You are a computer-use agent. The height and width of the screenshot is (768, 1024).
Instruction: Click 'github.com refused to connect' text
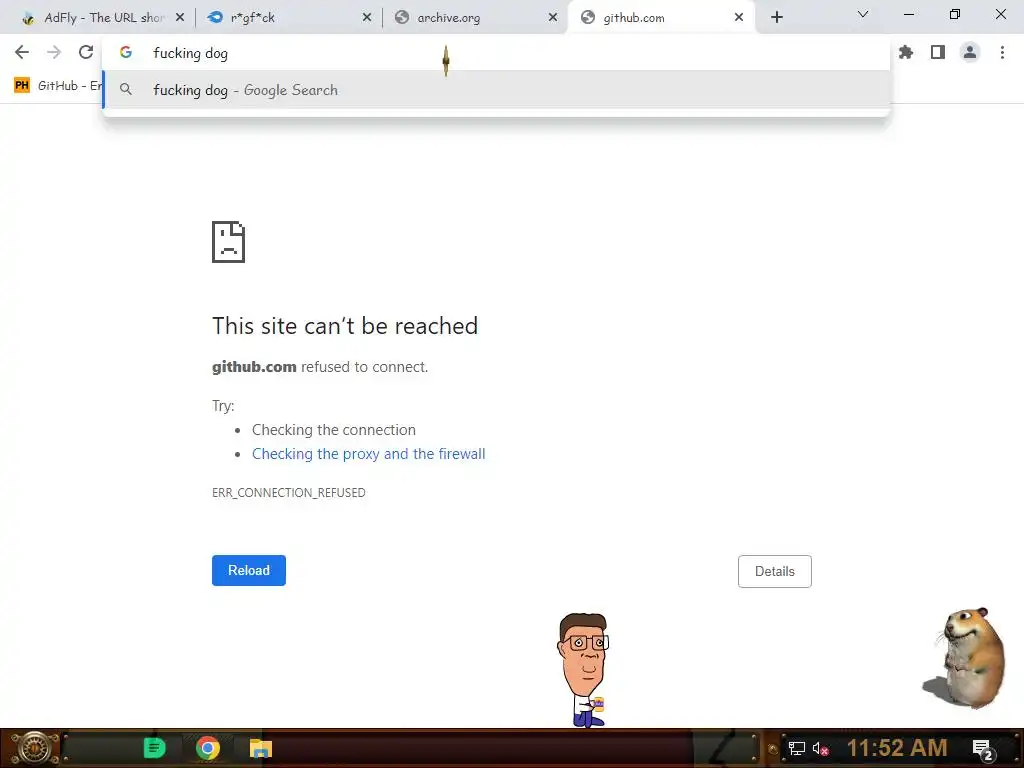point(320,367)
